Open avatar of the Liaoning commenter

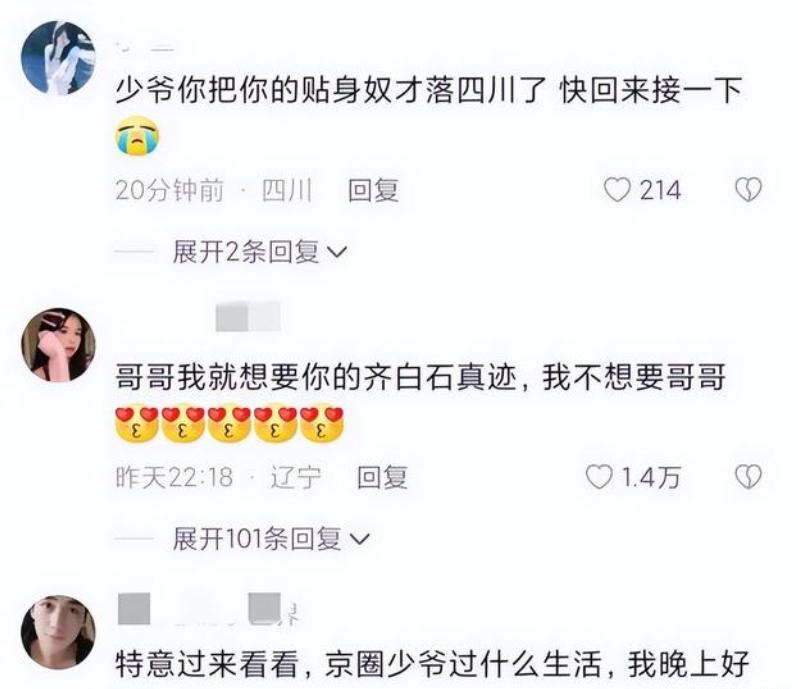pos(59,345)
